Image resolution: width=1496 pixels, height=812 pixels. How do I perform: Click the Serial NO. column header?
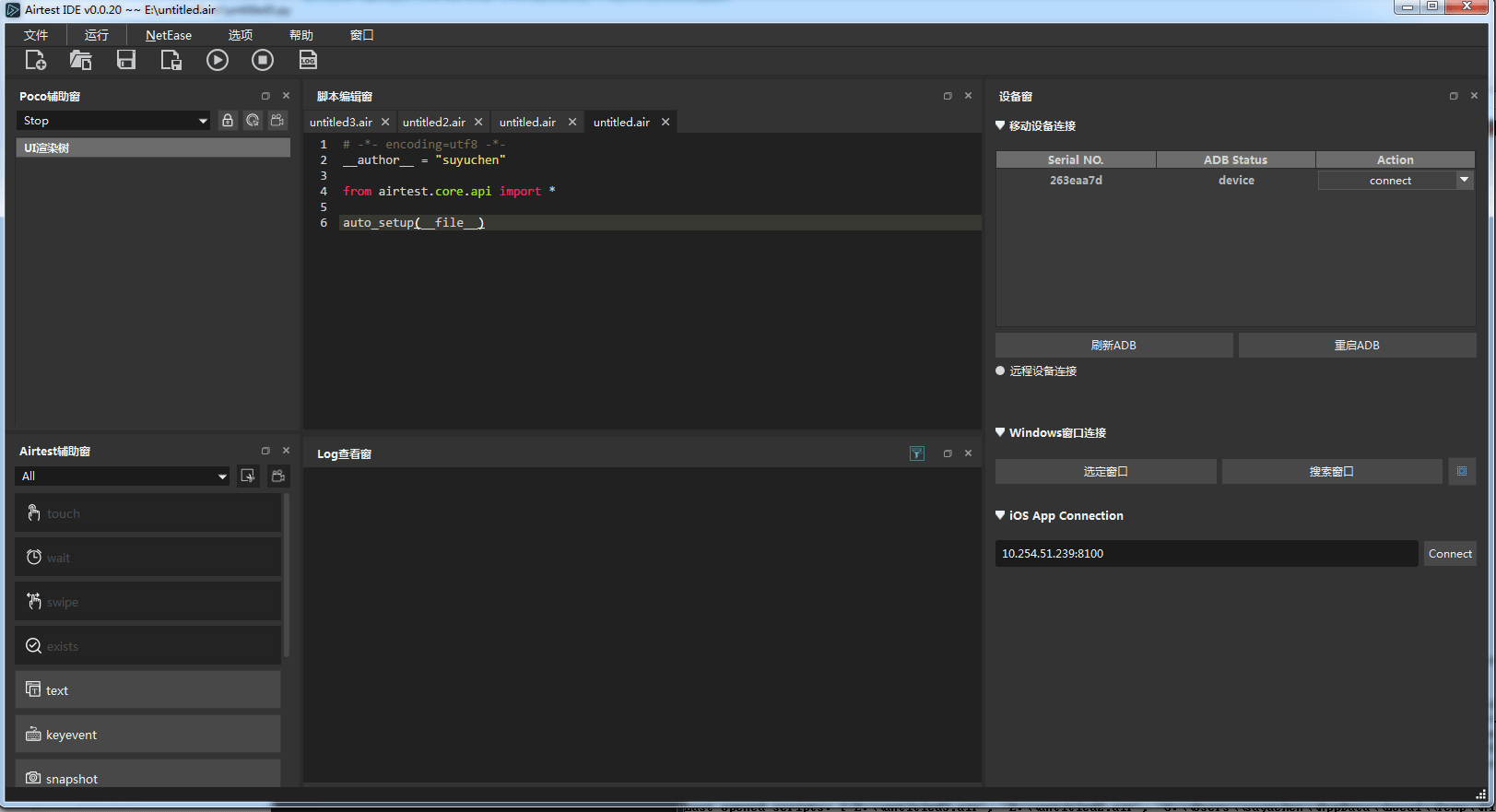tap(1076, 159)
